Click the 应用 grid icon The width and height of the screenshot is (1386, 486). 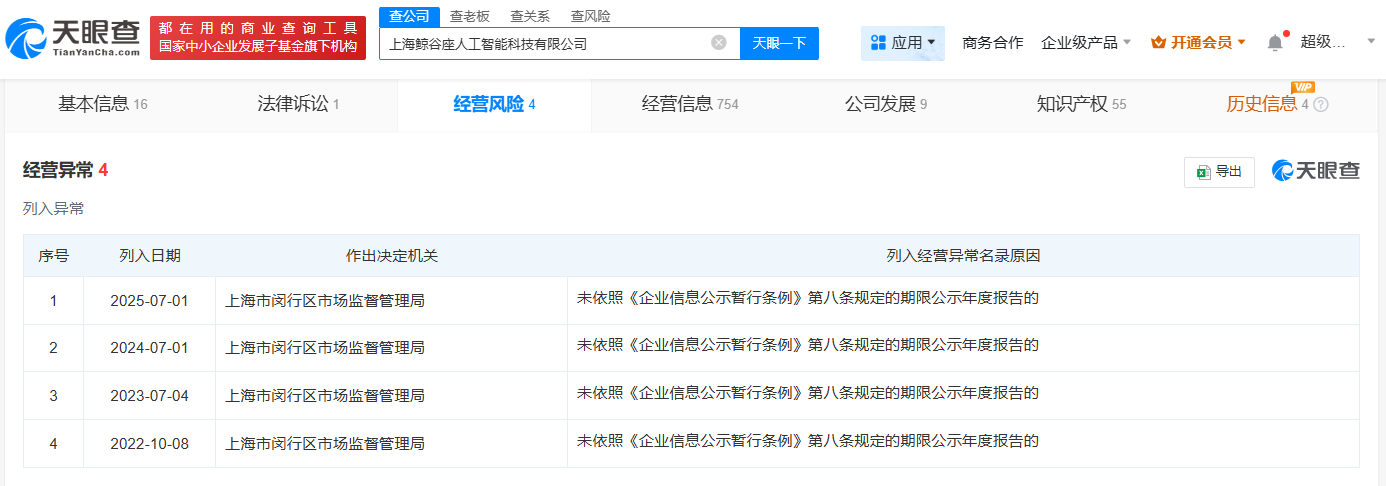coord(878,43)
